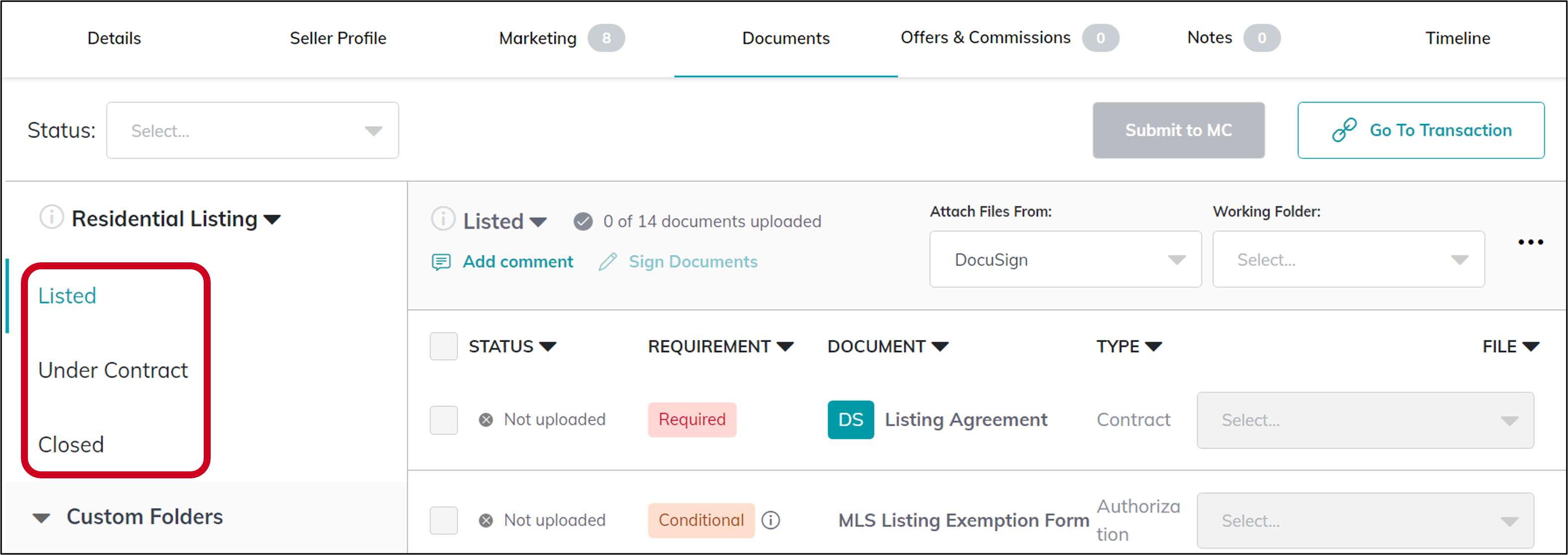Viewport: 1568px width, 555px height.
Task: Click the not-uploaded X icon for Listing Agreement
Action: pyautogui.click(x=486, y=420)
